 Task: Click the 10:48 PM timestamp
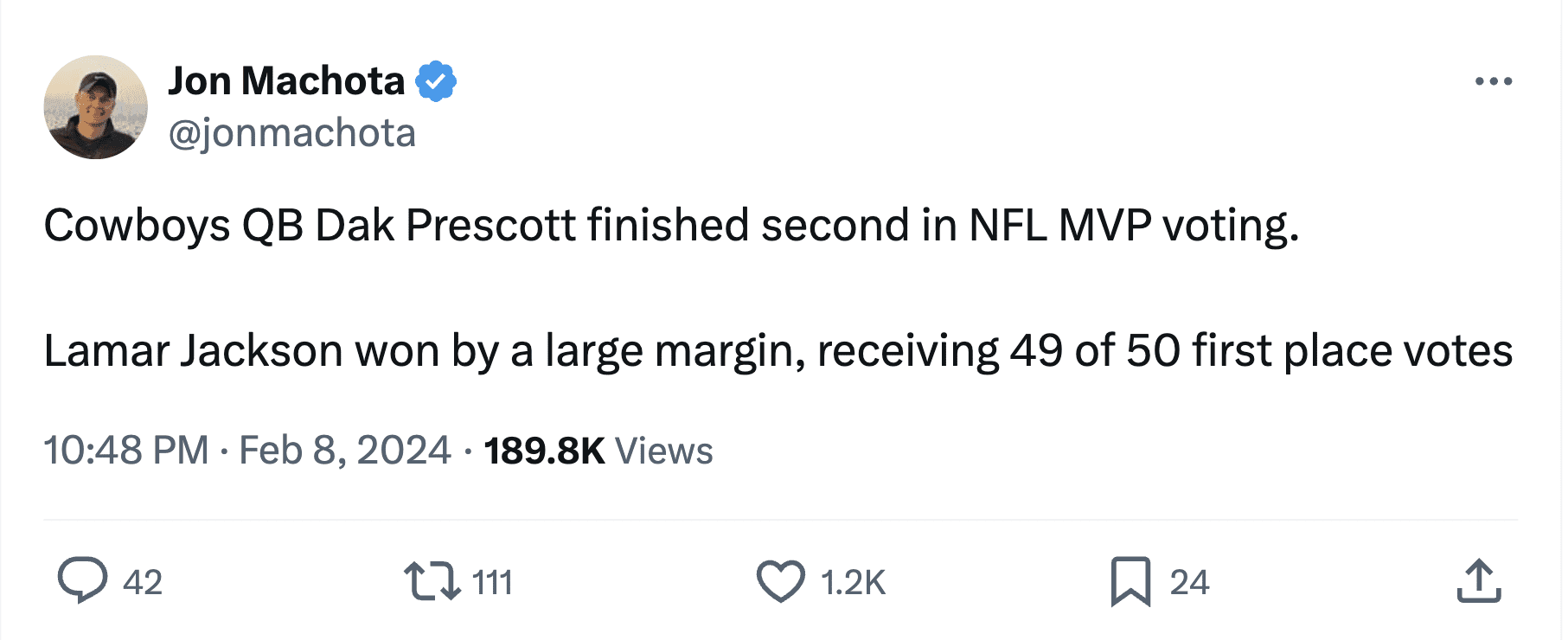point(126,451)
